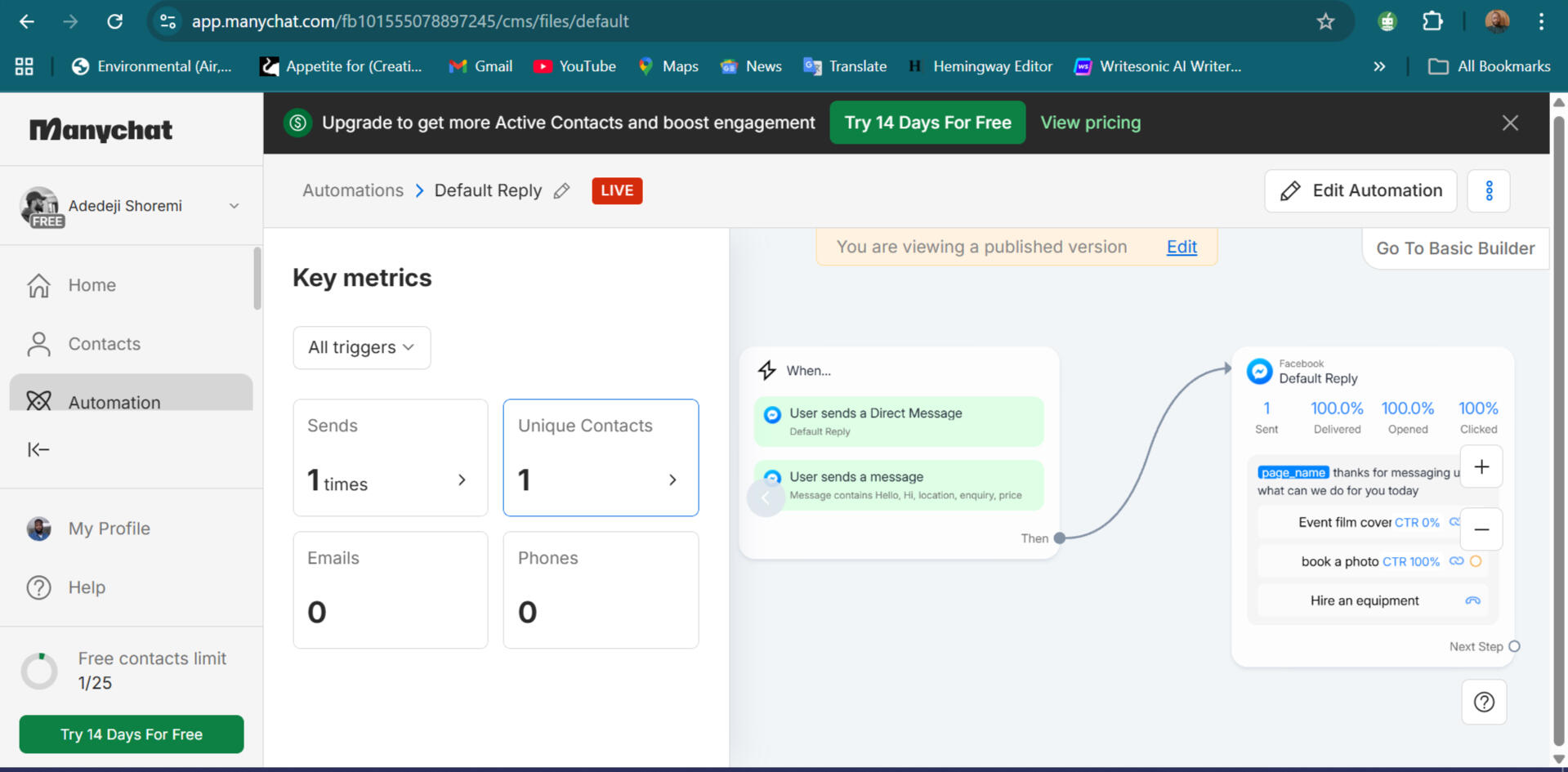The image size is (1568, 772).
Task: Dismiss the upgrade banner with the X
Action: tap(1510, 123)
